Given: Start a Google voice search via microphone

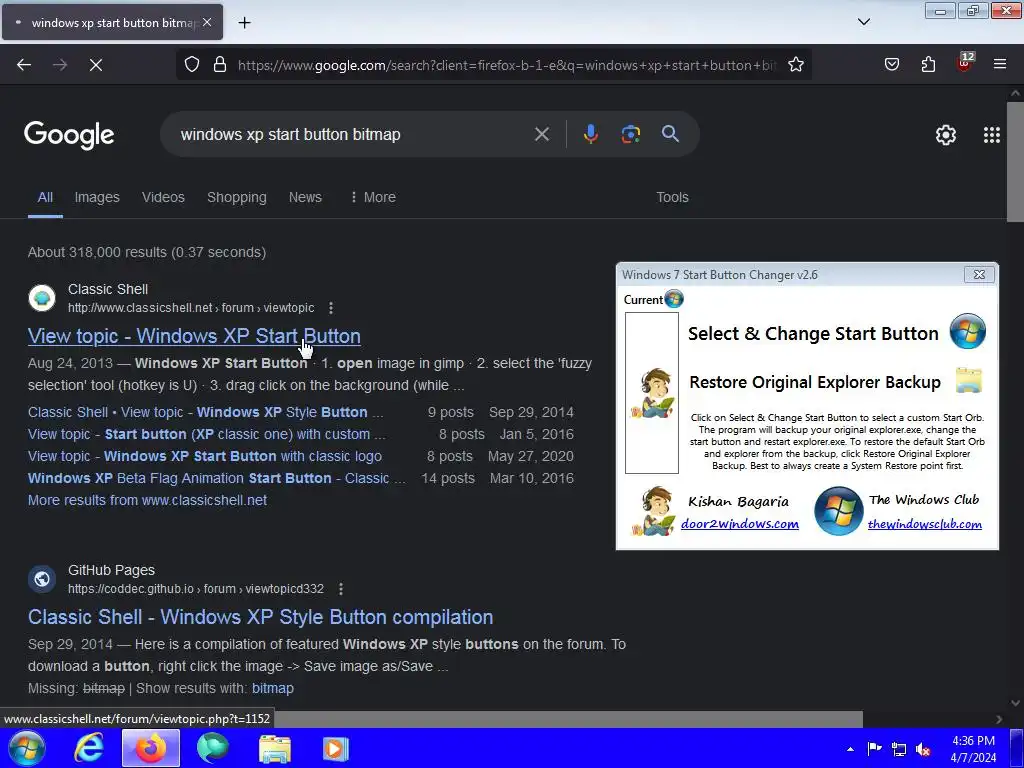Looking at the screenshot, I should (590, 135).
